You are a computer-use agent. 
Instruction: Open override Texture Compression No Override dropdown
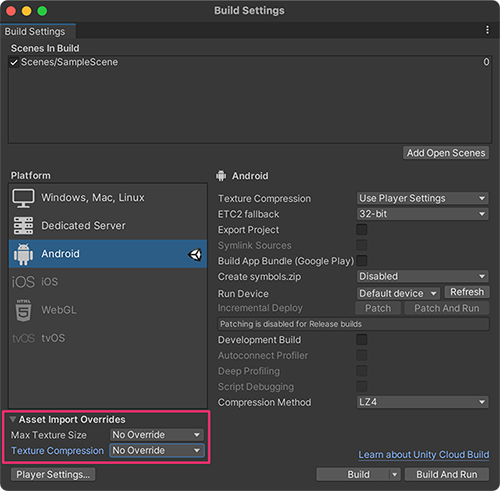[156, 450]
